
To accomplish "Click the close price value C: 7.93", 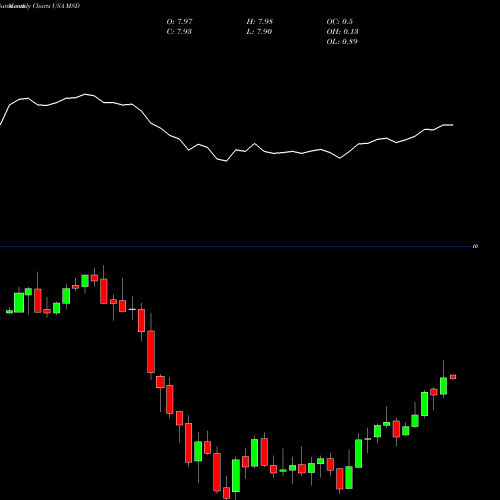I will (179, 32).
